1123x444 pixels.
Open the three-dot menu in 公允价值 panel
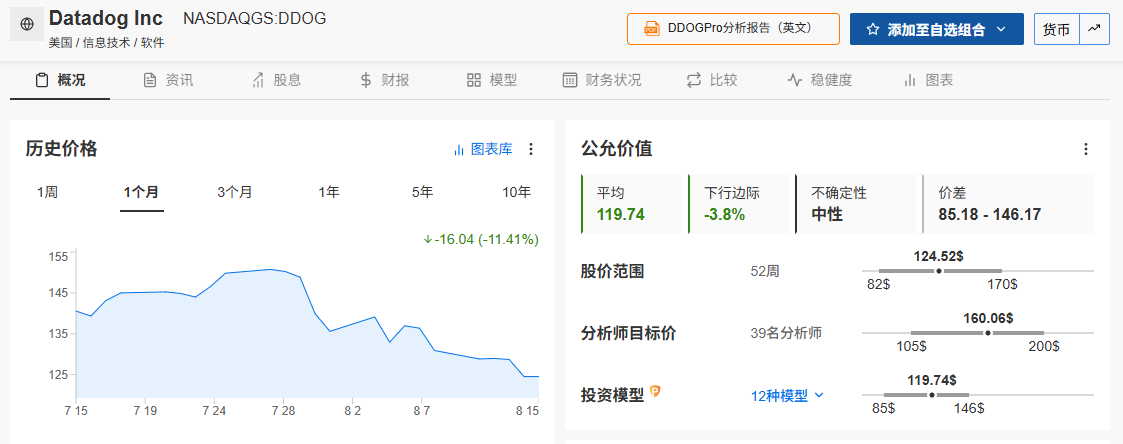[x=1086, y=149]
